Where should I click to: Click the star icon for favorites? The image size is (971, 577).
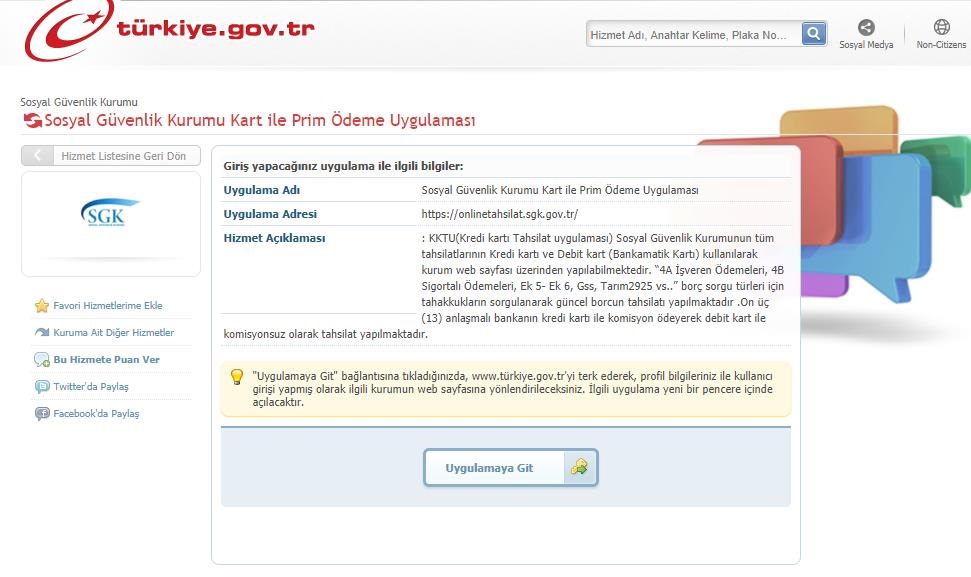coord(42,306)
